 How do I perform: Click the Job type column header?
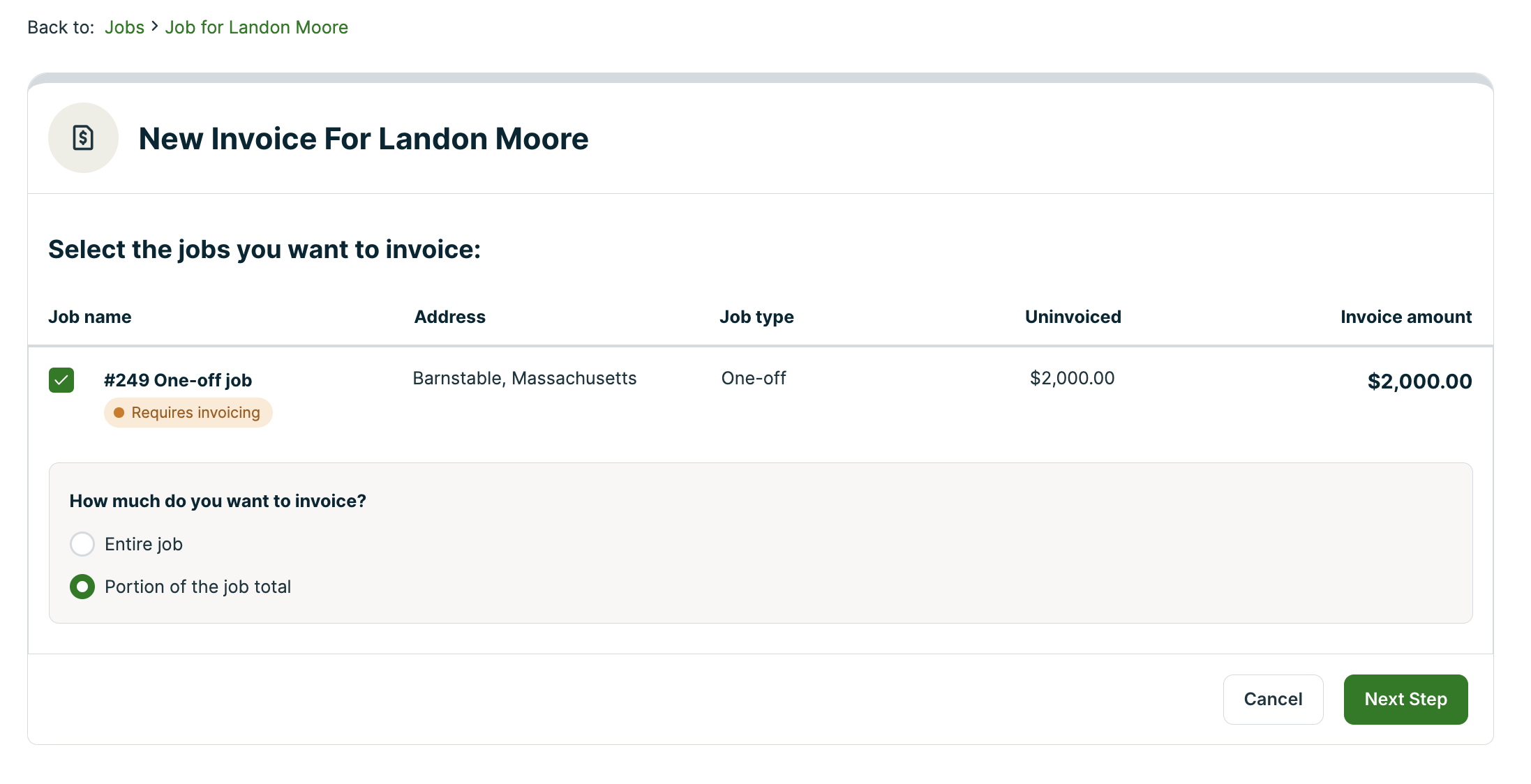tap(756, 317)
